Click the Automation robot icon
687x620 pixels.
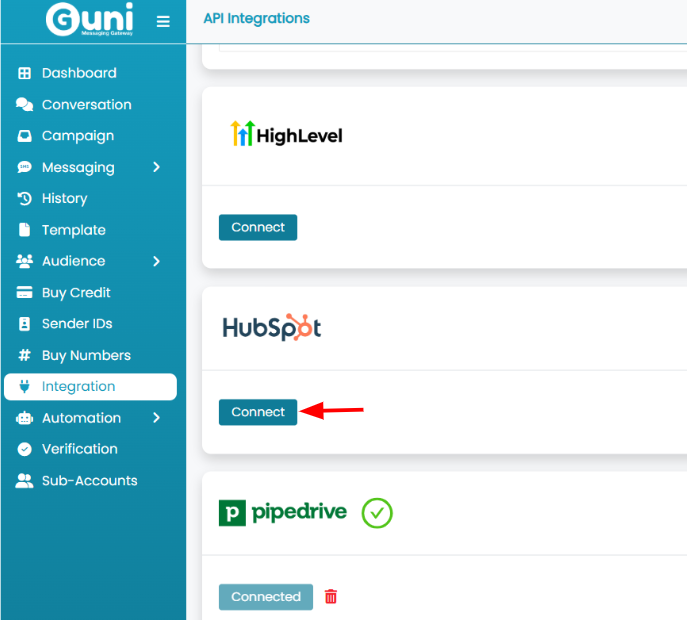click(25, 418)
